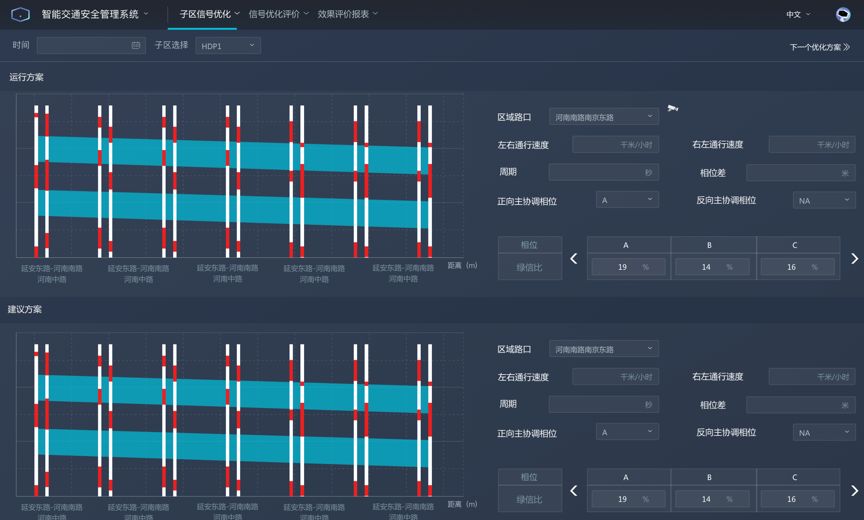Click 左右通行速度 field in 运行方案
Image resolution: width=864 pixels, height=520 pixels.
(x=615, y=145)
